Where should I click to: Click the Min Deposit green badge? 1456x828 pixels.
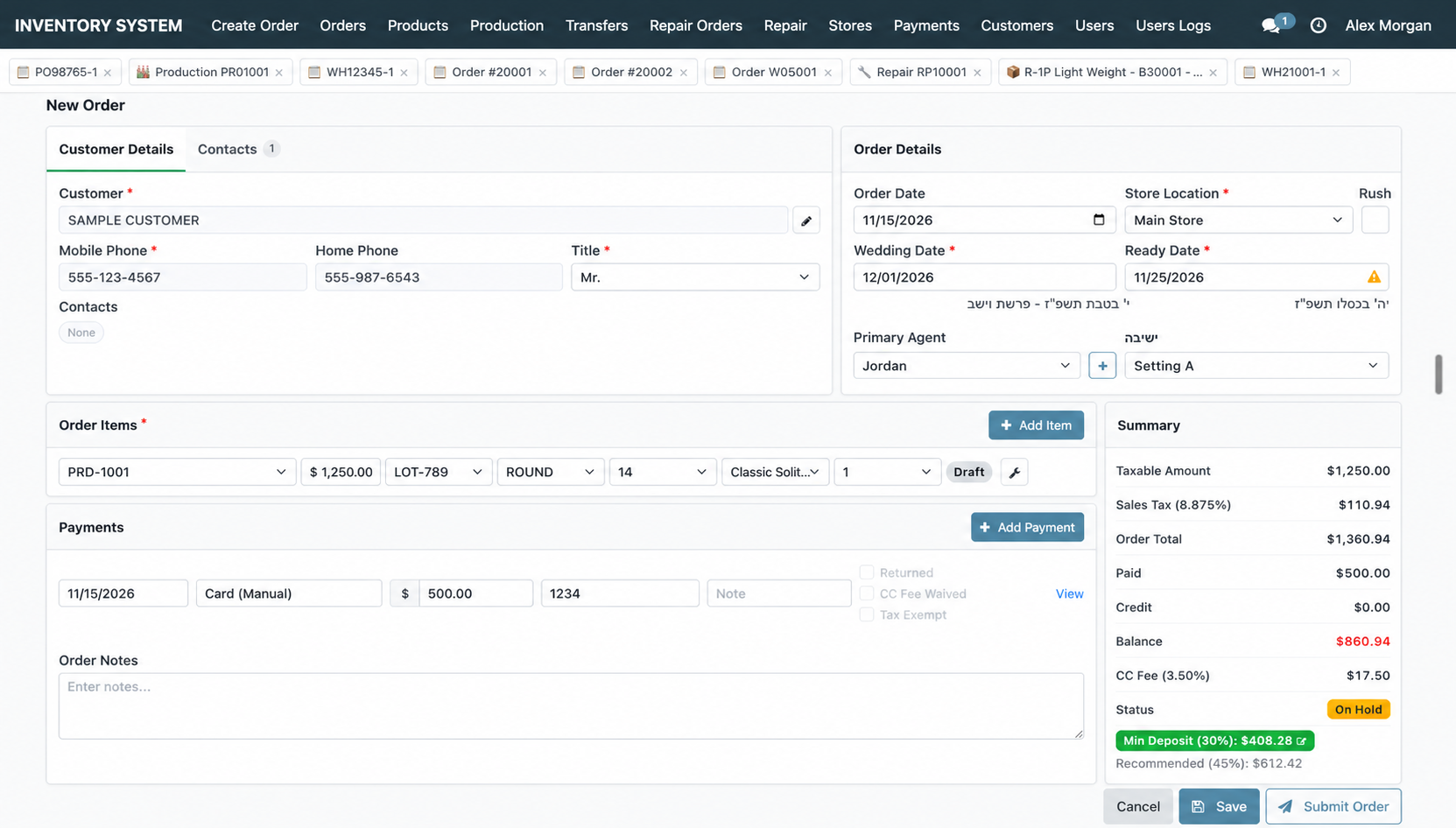1214,741
